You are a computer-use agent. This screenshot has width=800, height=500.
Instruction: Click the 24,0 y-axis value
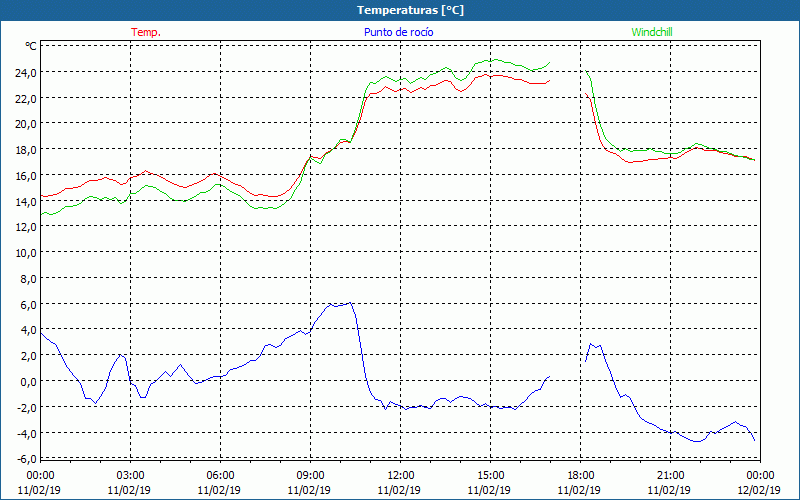click(26, 72)
